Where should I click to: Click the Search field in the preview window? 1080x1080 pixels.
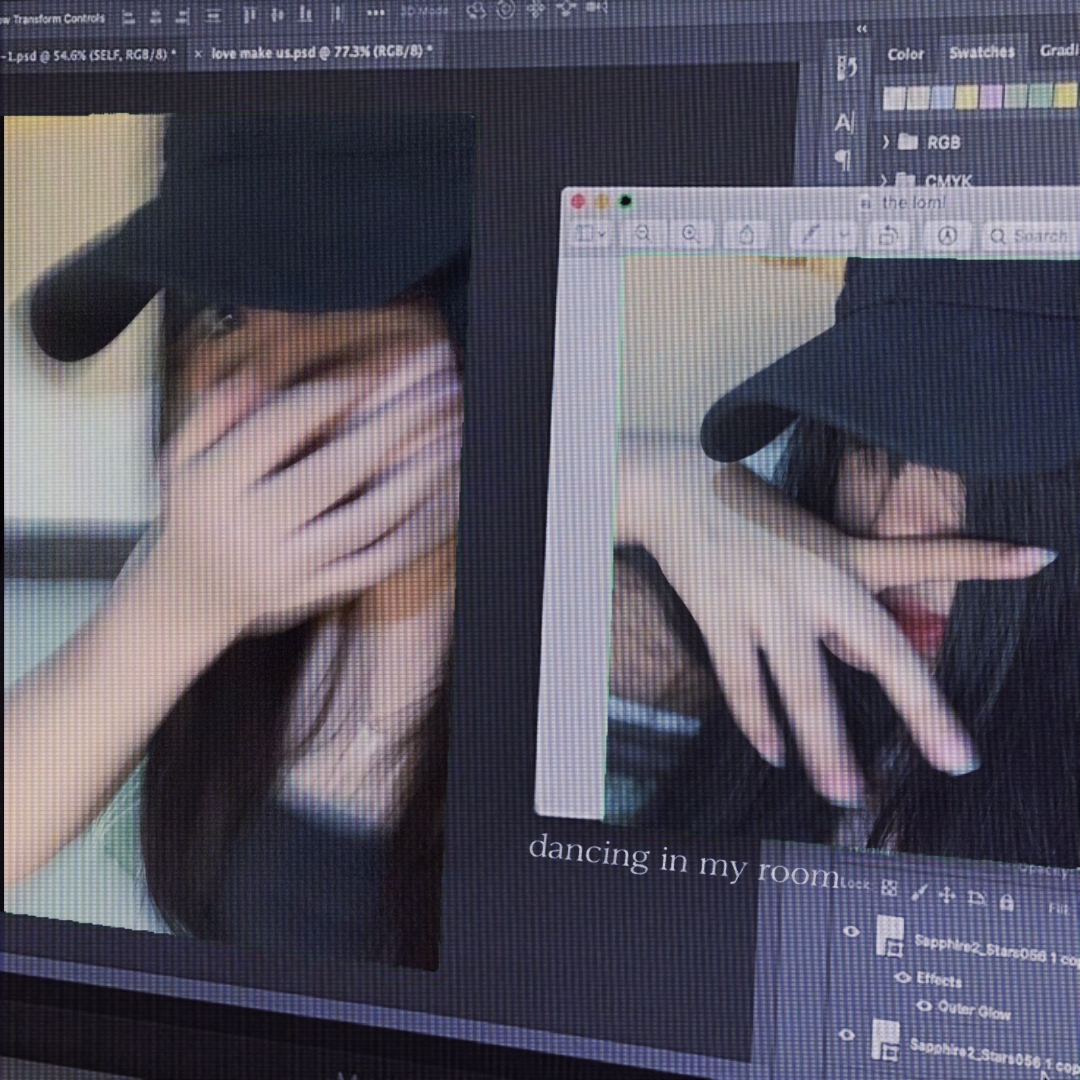tap(1030, 236)
